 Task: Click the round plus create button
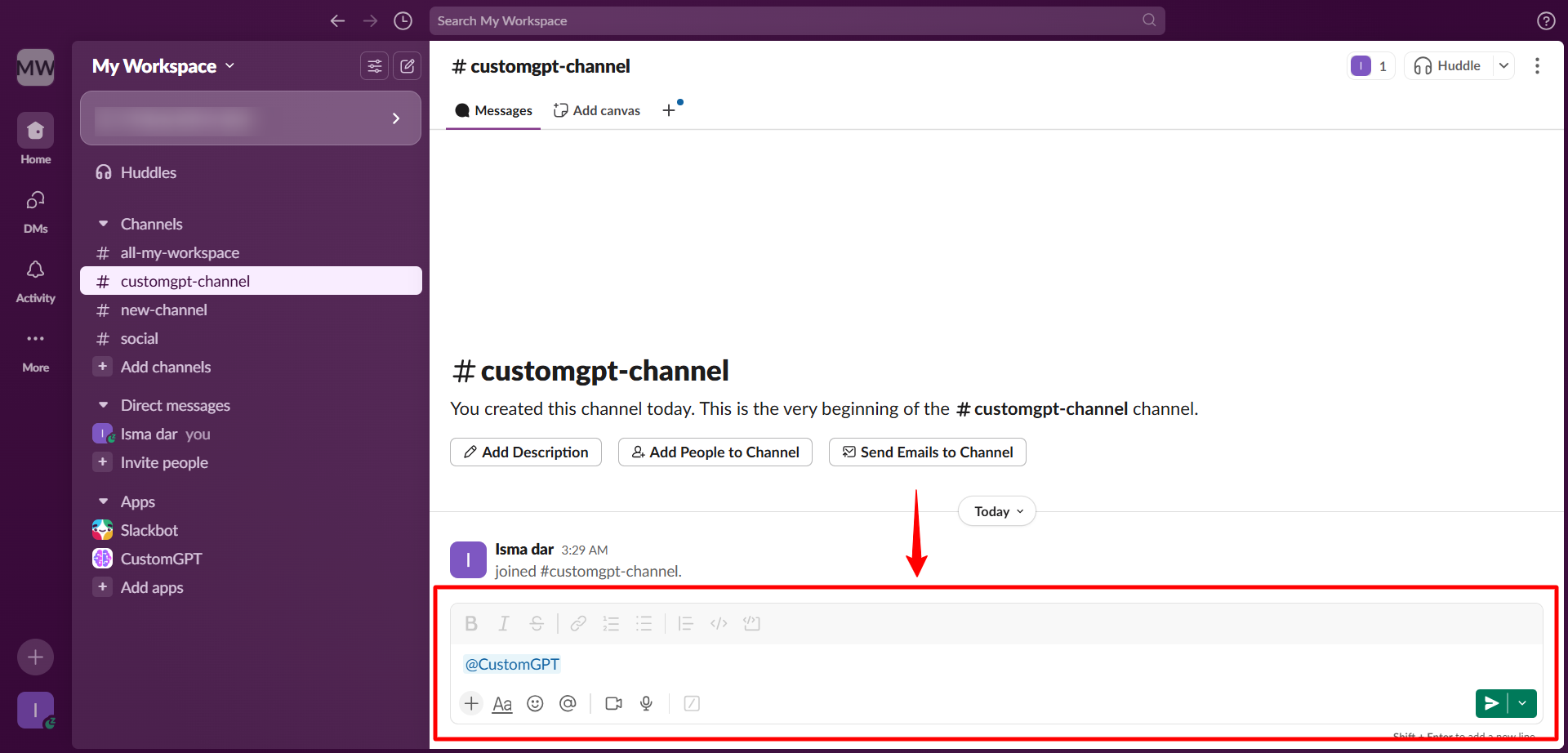(35, 657)
